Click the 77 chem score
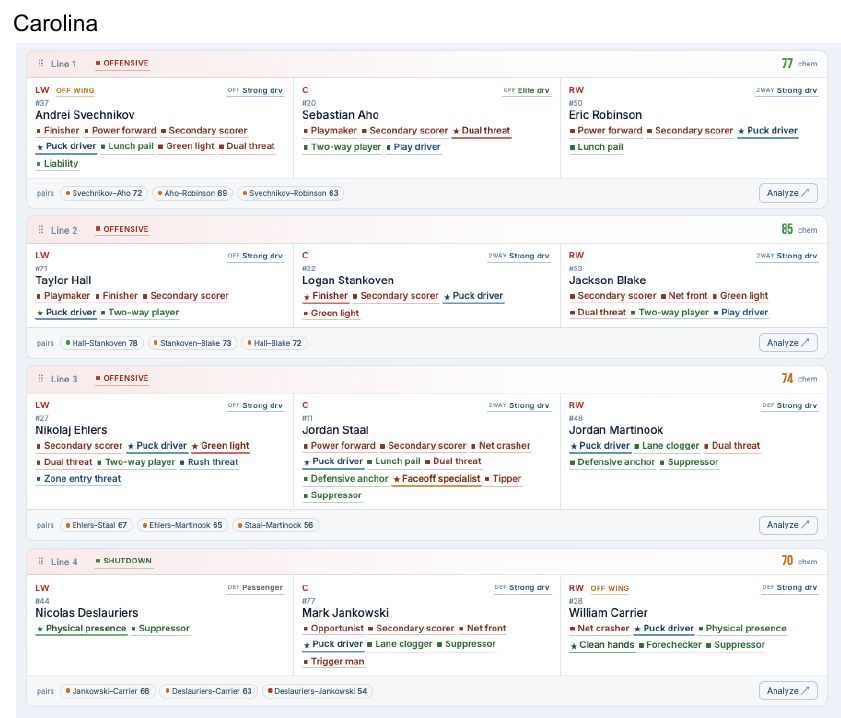 [787, 63]
